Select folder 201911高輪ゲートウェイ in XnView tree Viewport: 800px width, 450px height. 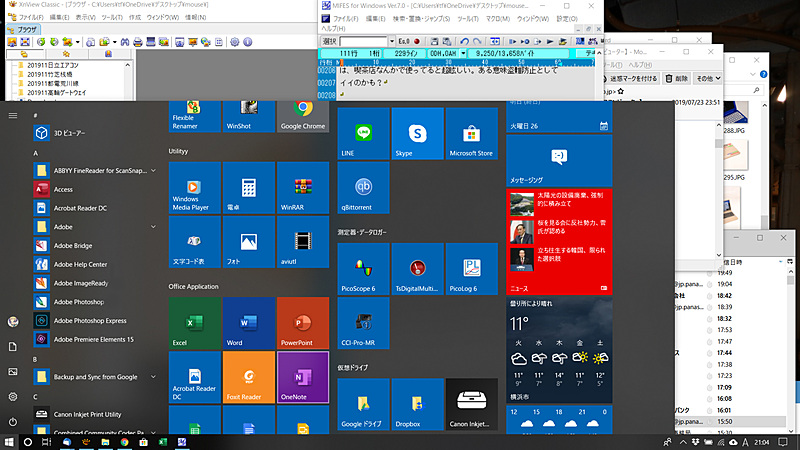pyautogui.click(x=57, y=93)
